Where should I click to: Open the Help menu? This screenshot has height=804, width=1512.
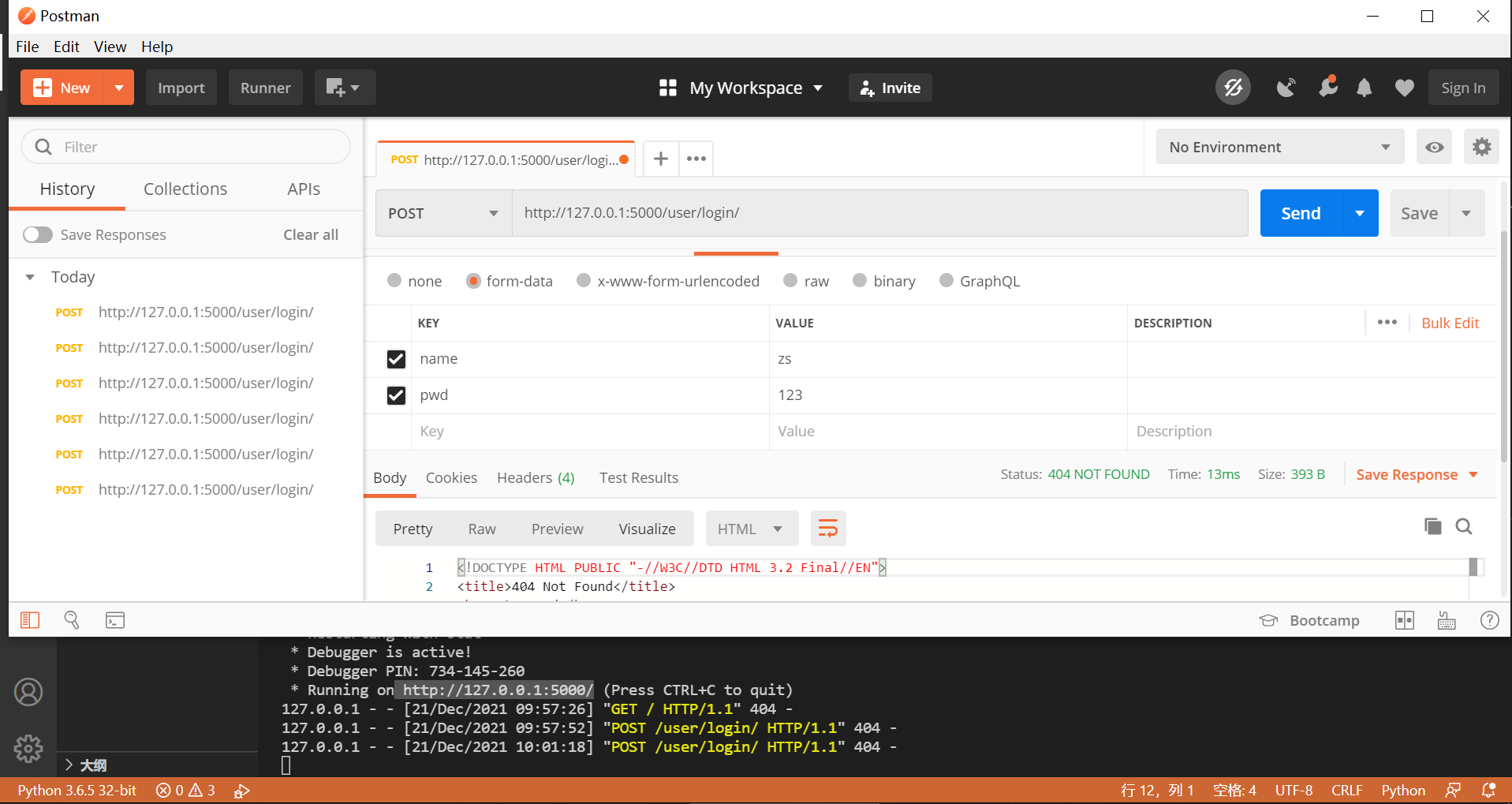coord(157,47)
